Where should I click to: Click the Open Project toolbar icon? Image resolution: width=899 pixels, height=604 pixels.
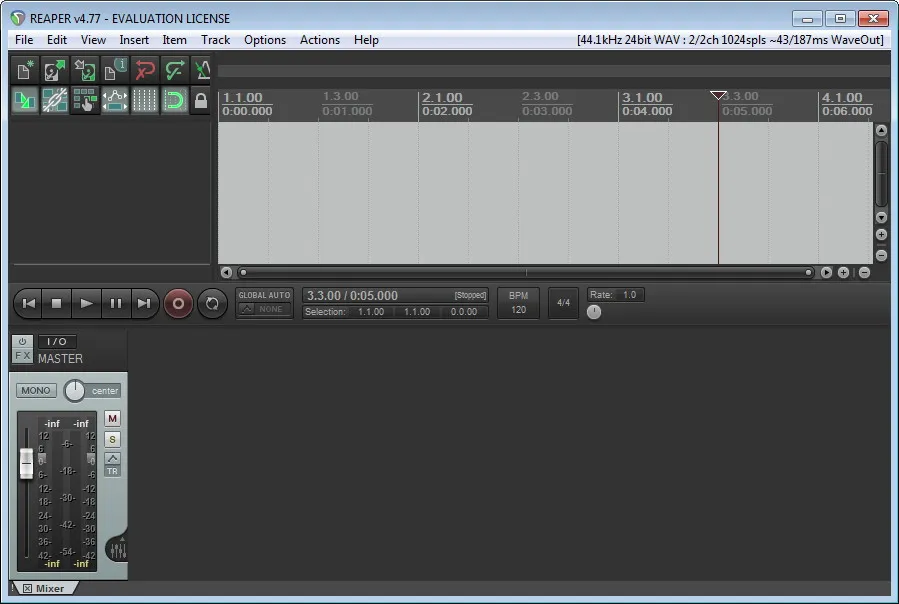[x=55, y=70]
